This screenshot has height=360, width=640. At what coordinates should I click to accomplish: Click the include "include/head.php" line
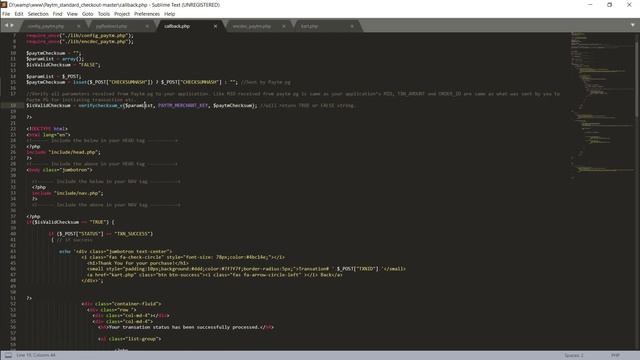(x=63, y=152)
